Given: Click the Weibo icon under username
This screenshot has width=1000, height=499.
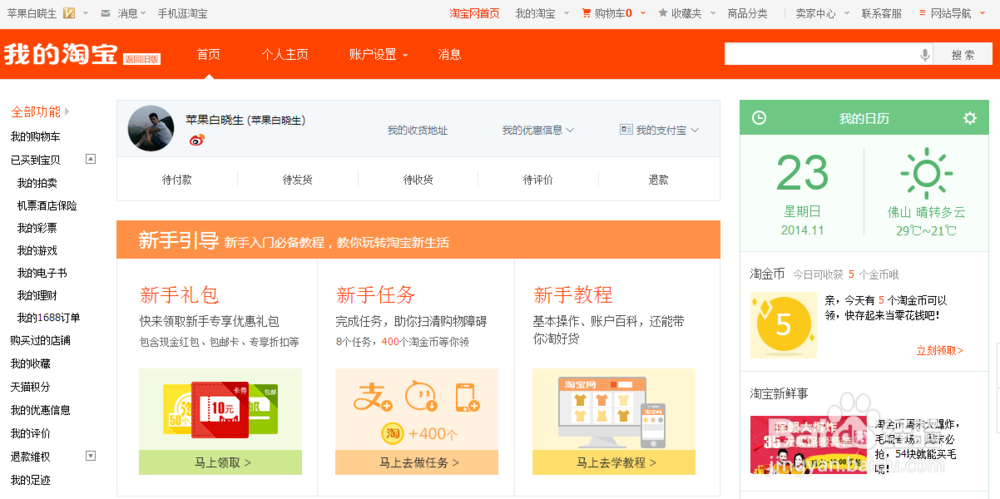Looking at the screenshot, I should coord(197,139).
